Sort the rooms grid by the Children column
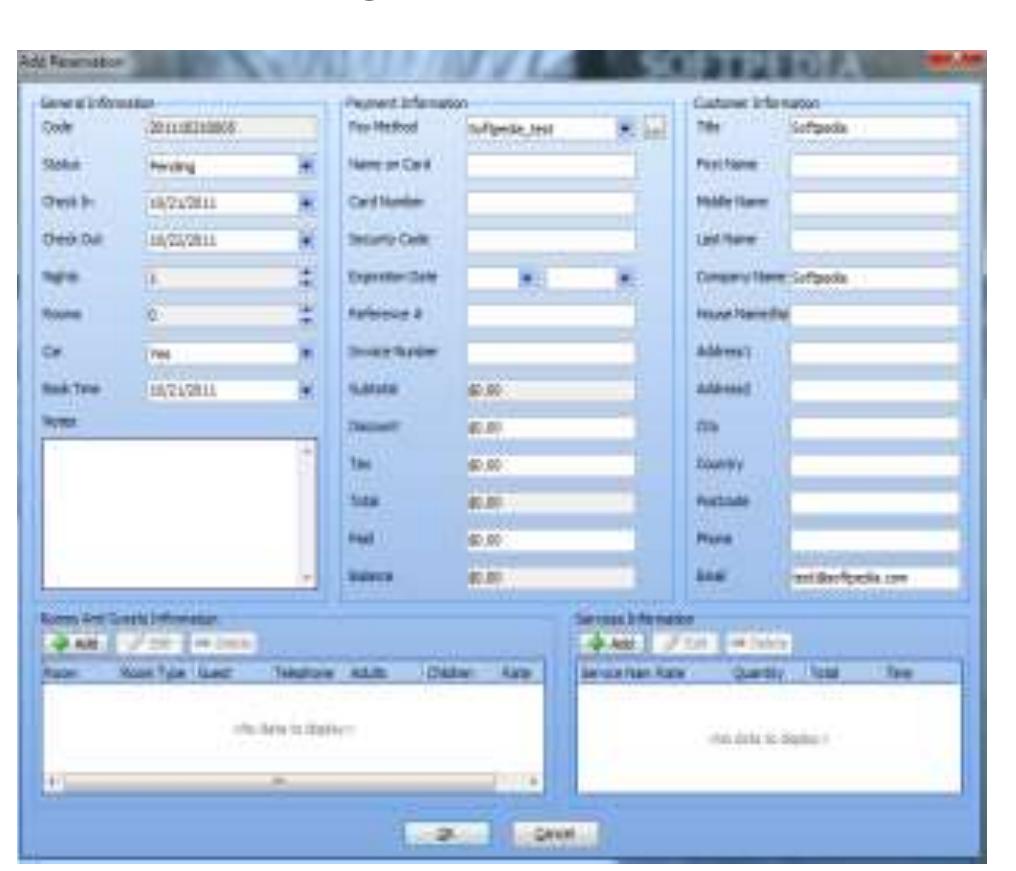The image size is (1016, 871). pos(449,673)
